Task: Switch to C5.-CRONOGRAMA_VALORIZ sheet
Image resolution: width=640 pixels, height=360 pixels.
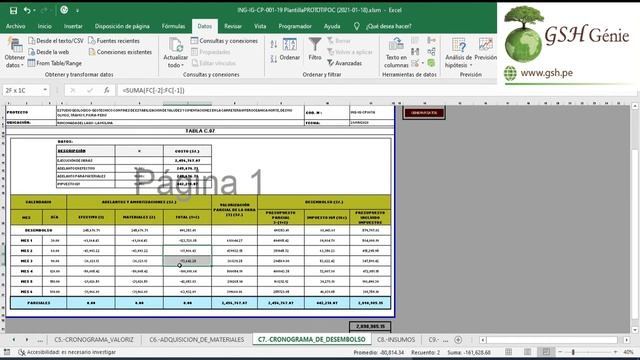Action: click(94, 340)
